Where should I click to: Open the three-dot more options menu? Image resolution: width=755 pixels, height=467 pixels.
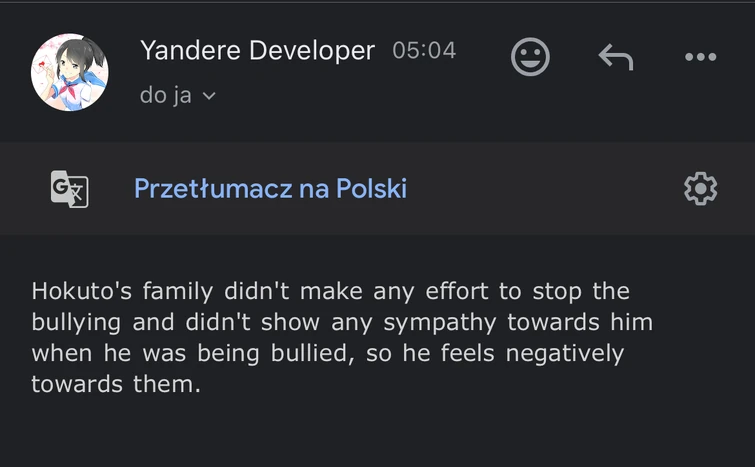point(700,57)
